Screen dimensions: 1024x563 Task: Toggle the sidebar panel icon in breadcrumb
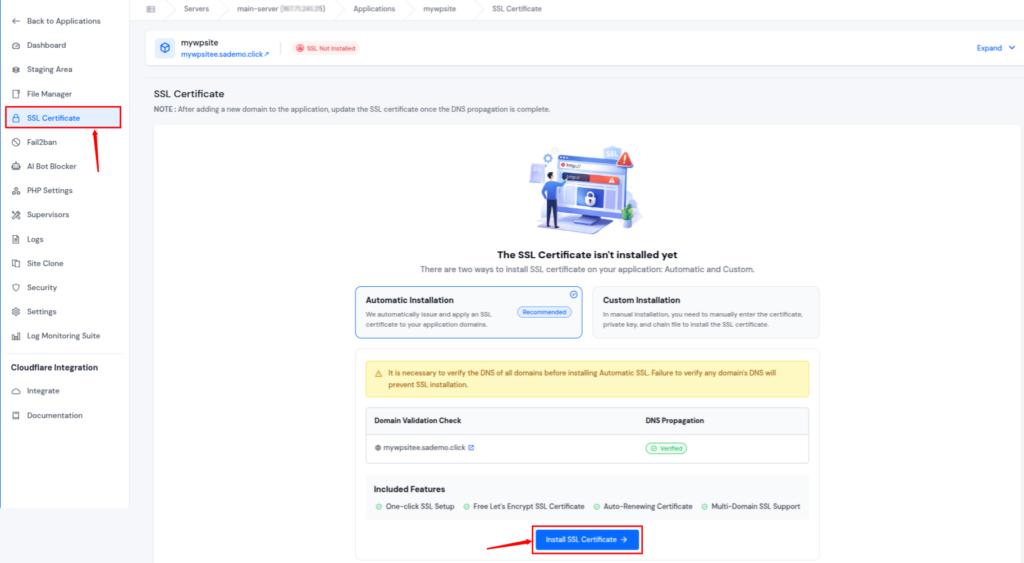[x=151, y=9]
